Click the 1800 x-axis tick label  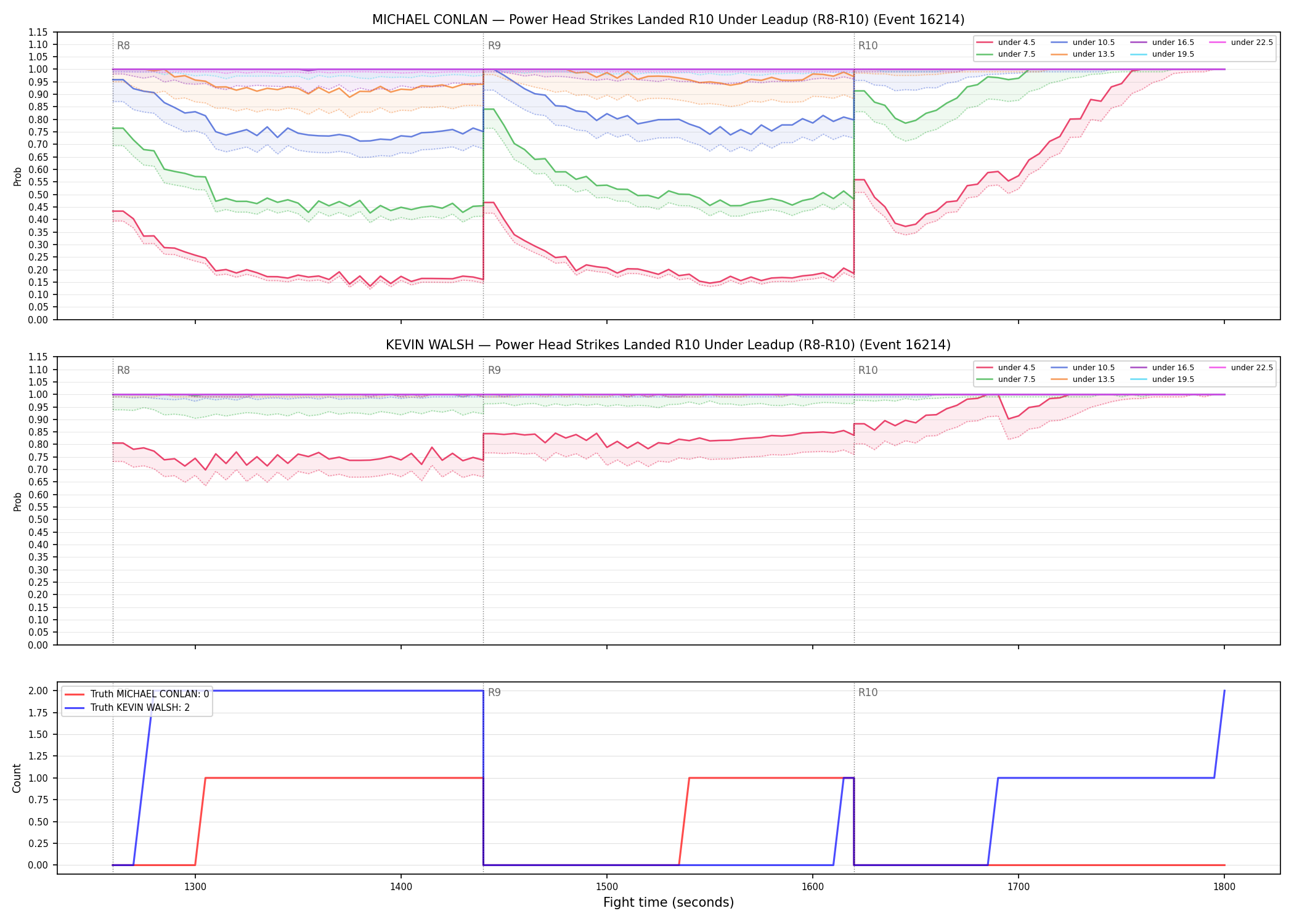(x=1224, y=887)
